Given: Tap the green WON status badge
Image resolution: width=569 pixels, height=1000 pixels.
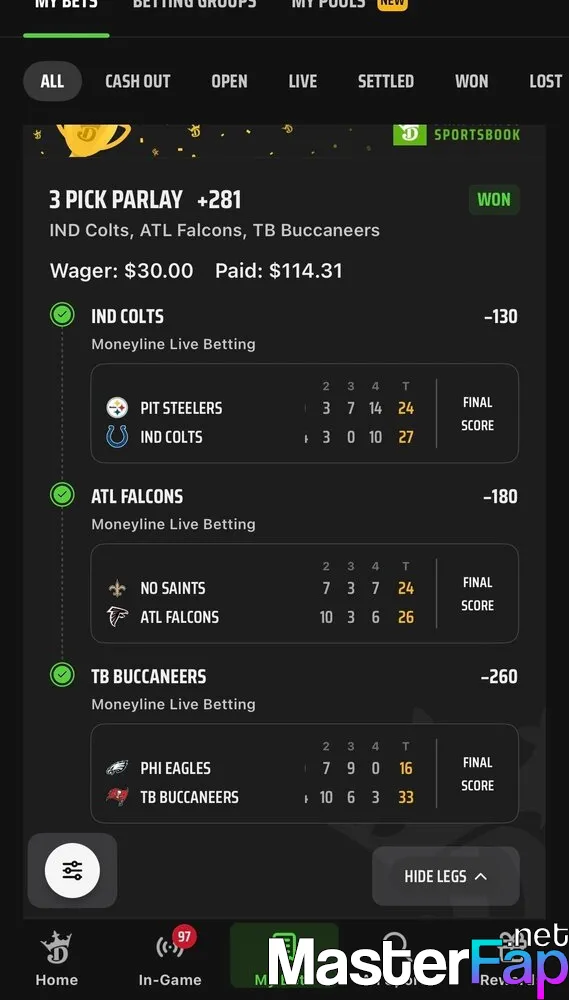Looking at the screenshot, I should (494, 200).
